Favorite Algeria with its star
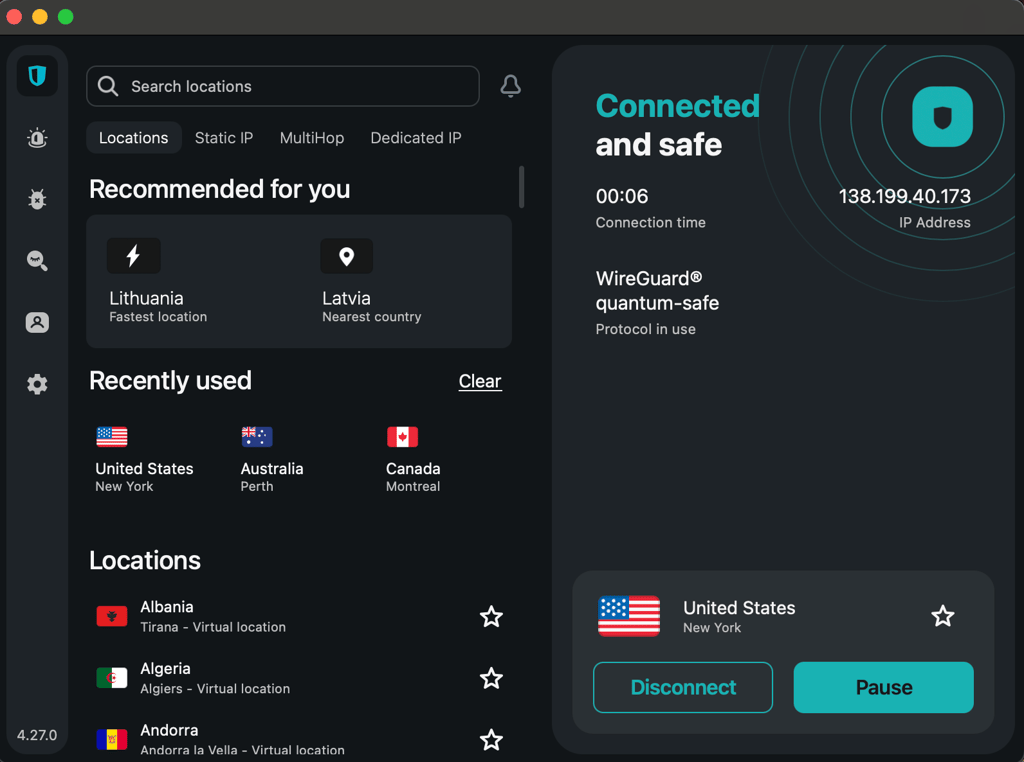 click(491, 678)
